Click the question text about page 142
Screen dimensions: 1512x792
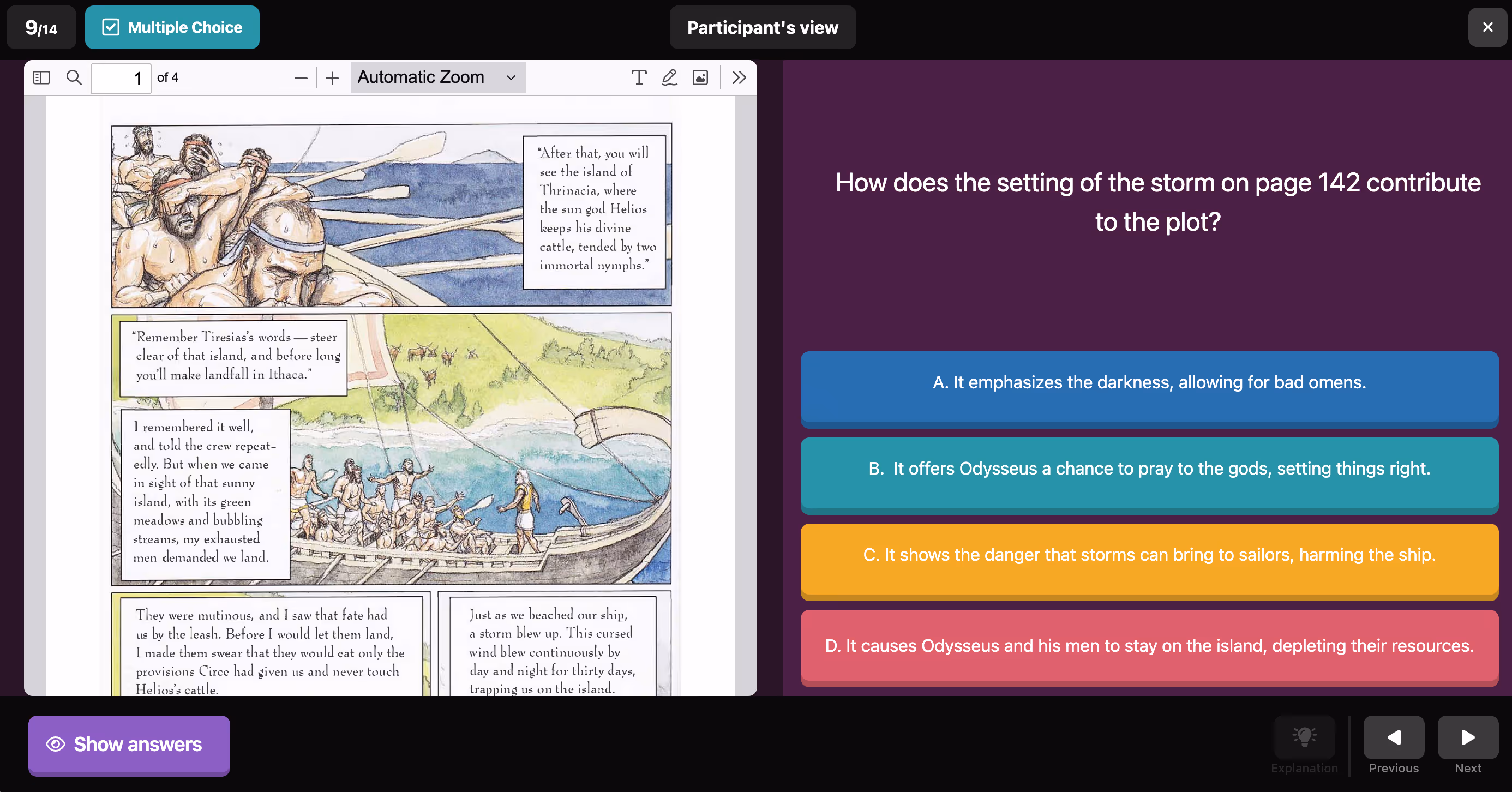[1157, 202]
